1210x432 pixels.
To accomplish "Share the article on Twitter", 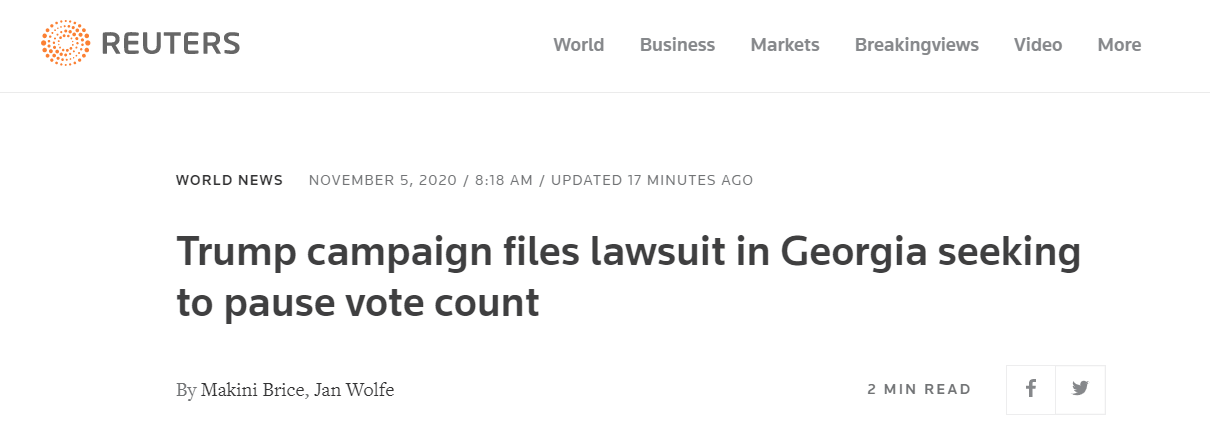I will coord(1080,389).
